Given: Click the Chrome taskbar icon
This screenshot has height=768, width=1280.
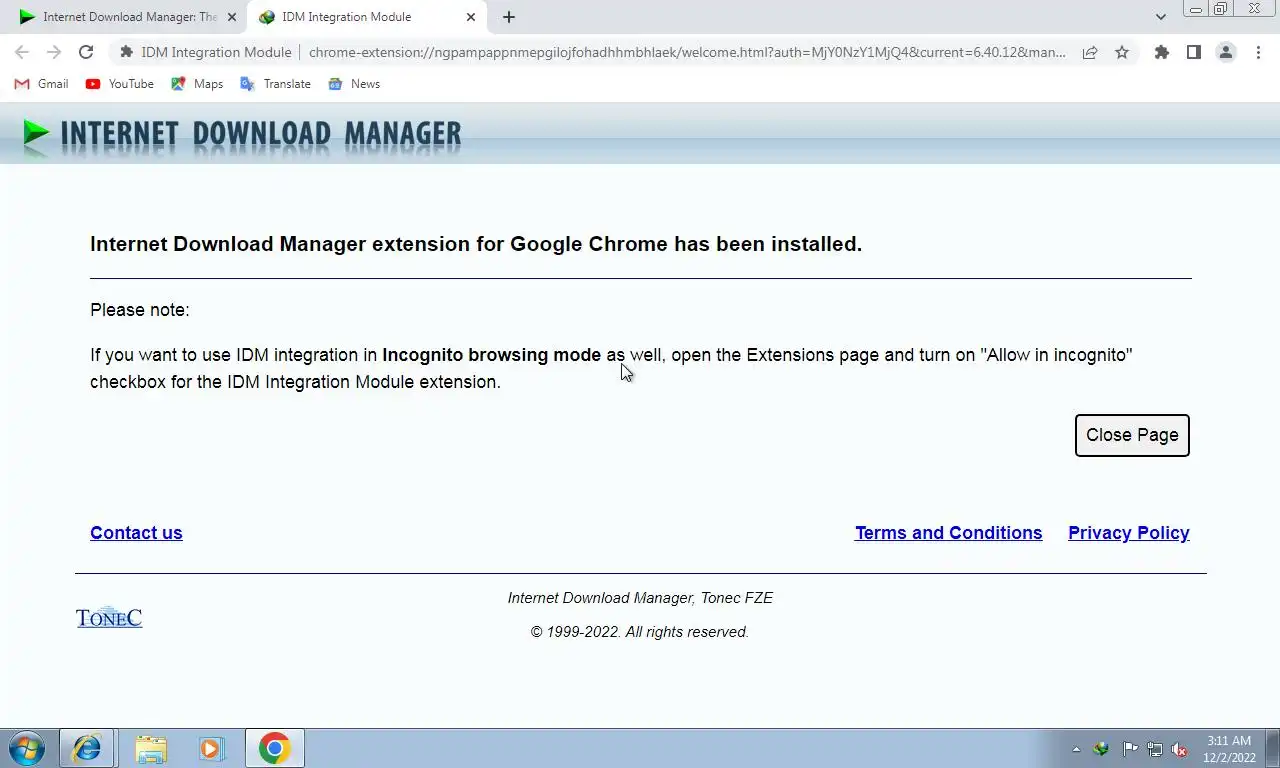Looking at the screenshot, I should [274, 748].
